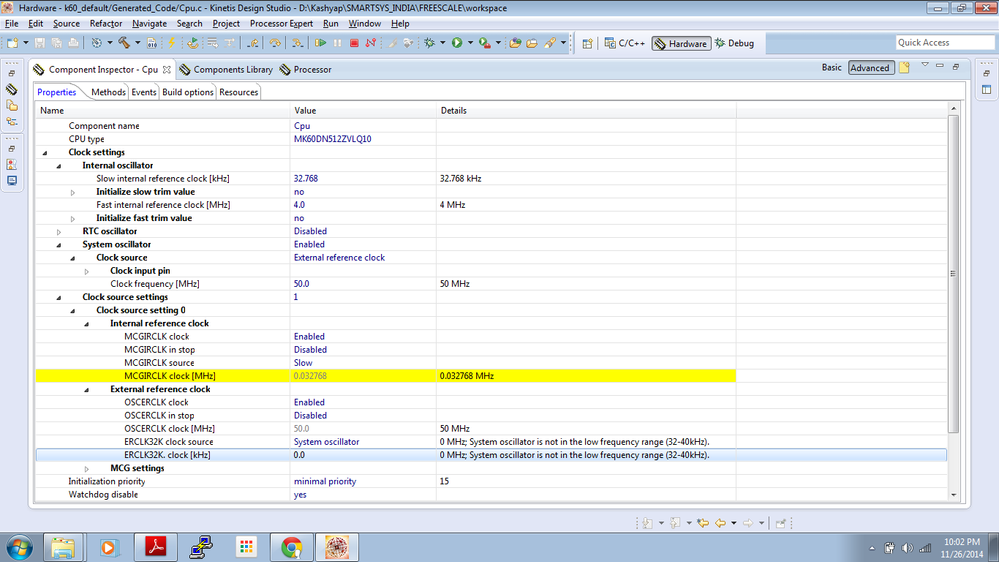The height and width of the screenshot is (562, 999).
Task: Switch to the Events tab
Action: (143, 92)
